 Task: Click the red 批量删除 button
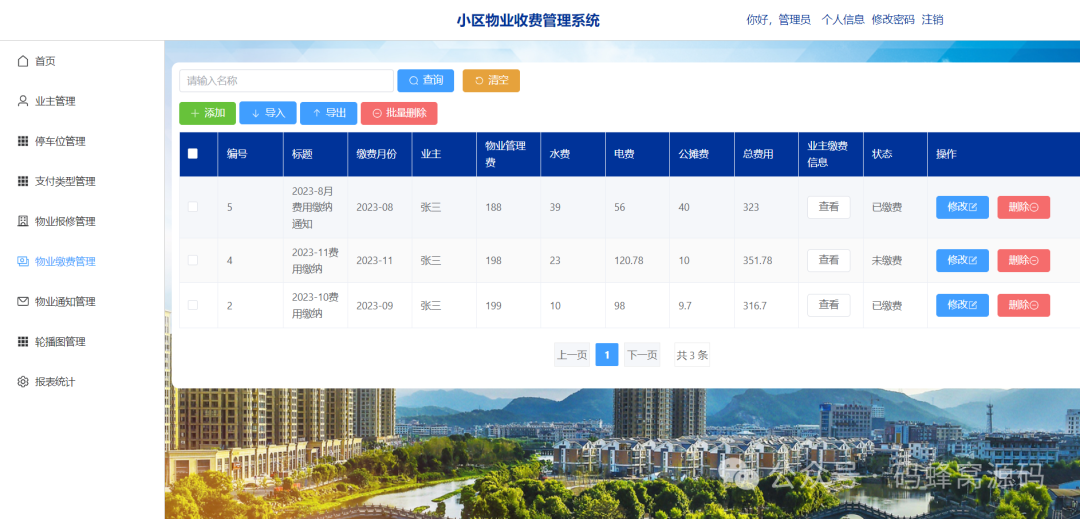point(399,113)
